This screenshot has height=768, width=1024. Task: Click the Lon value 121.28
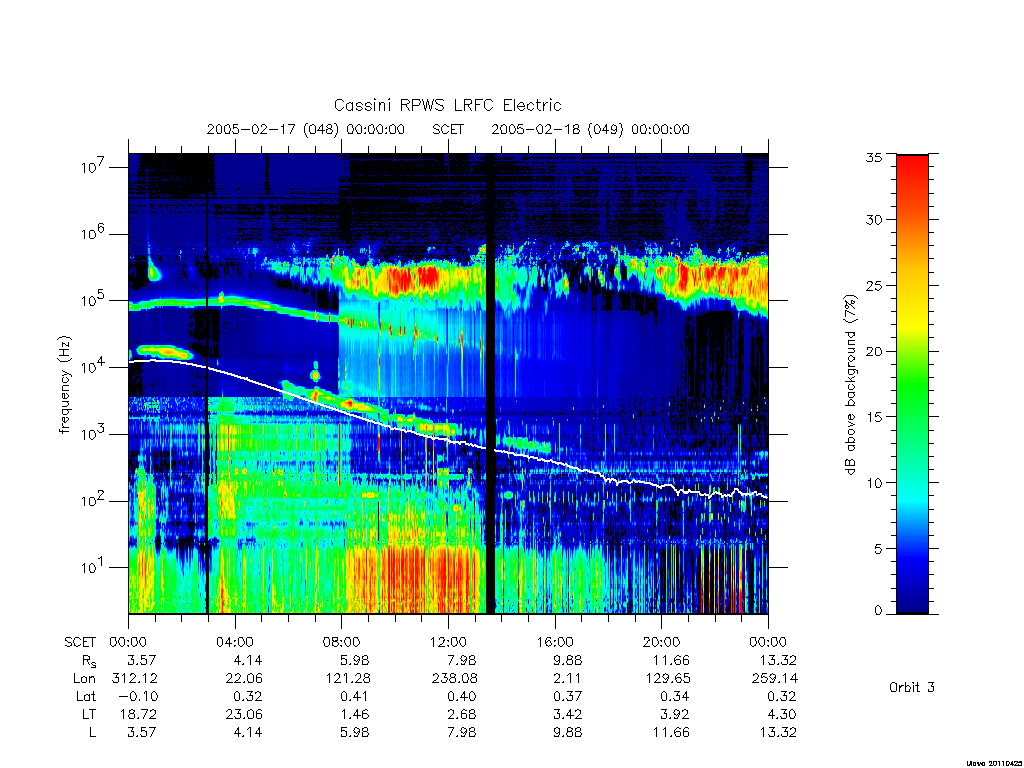click(347, 679)
